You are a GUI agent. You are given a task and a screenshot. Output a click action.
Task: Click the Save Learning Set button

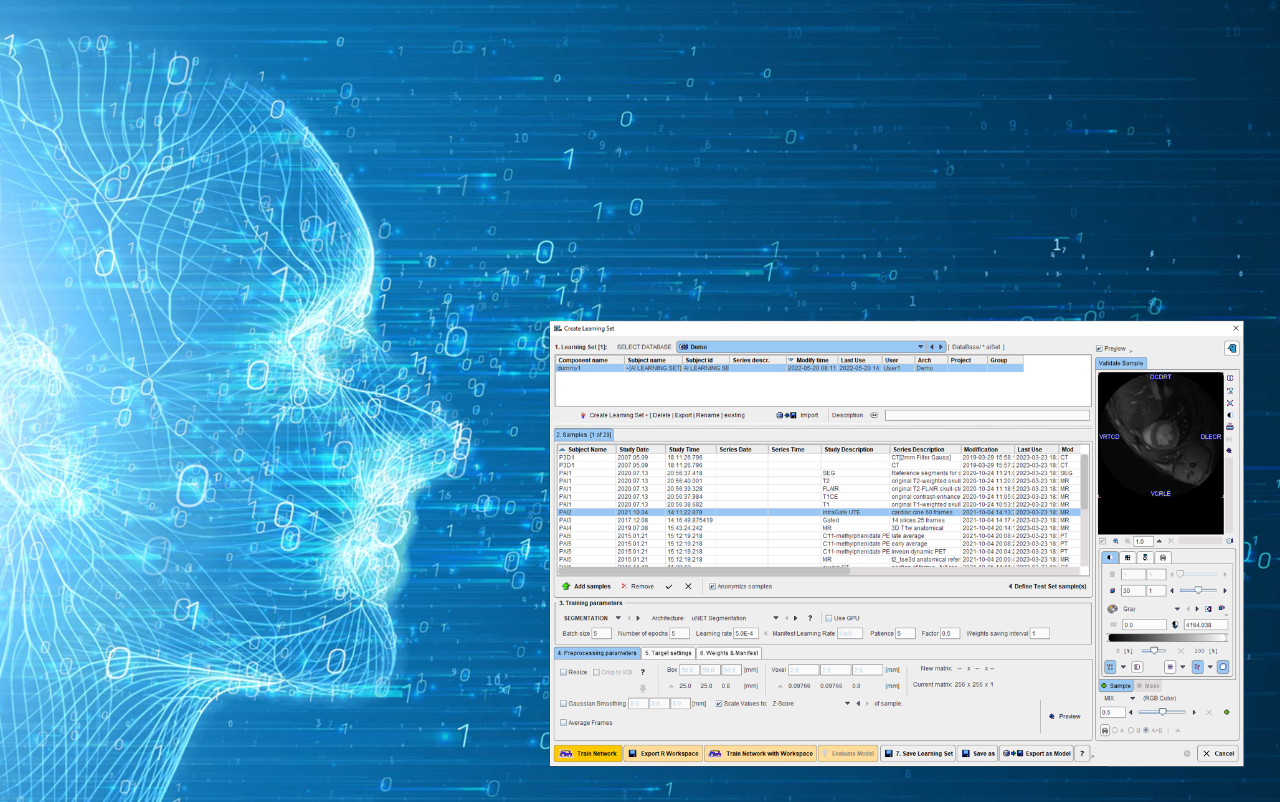(x=918, y=753)
